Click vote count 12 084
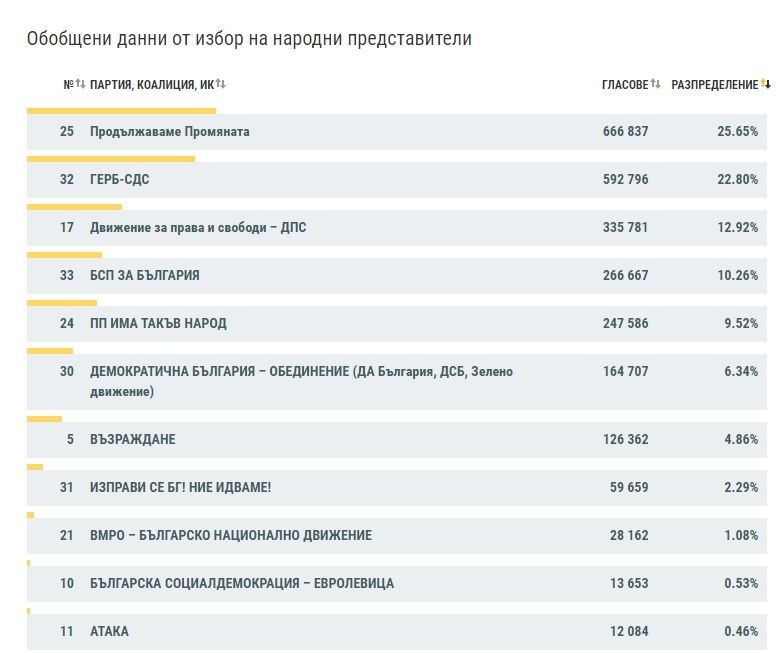The width and height of the screenshot is (784, 653). (629, 632)
